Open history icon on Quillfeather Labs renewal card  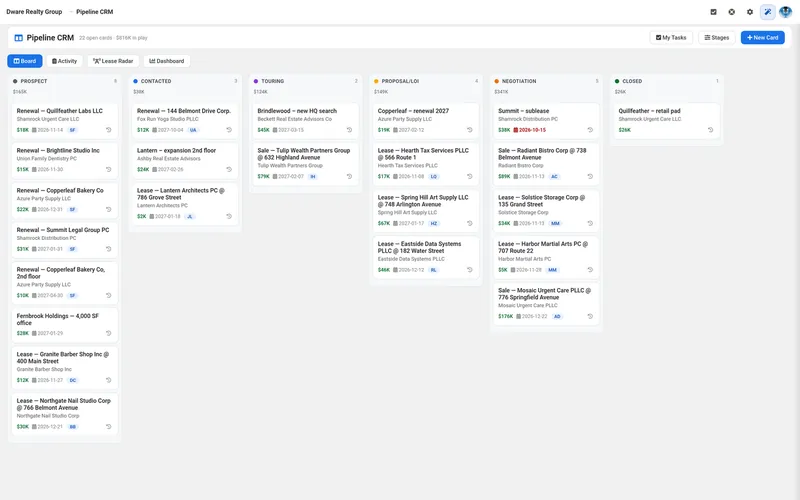pos(109,130)
